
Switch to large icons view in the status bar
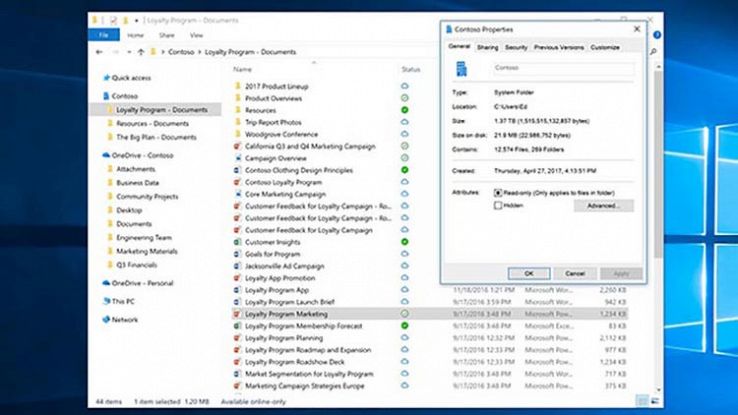tap(655, 401)
